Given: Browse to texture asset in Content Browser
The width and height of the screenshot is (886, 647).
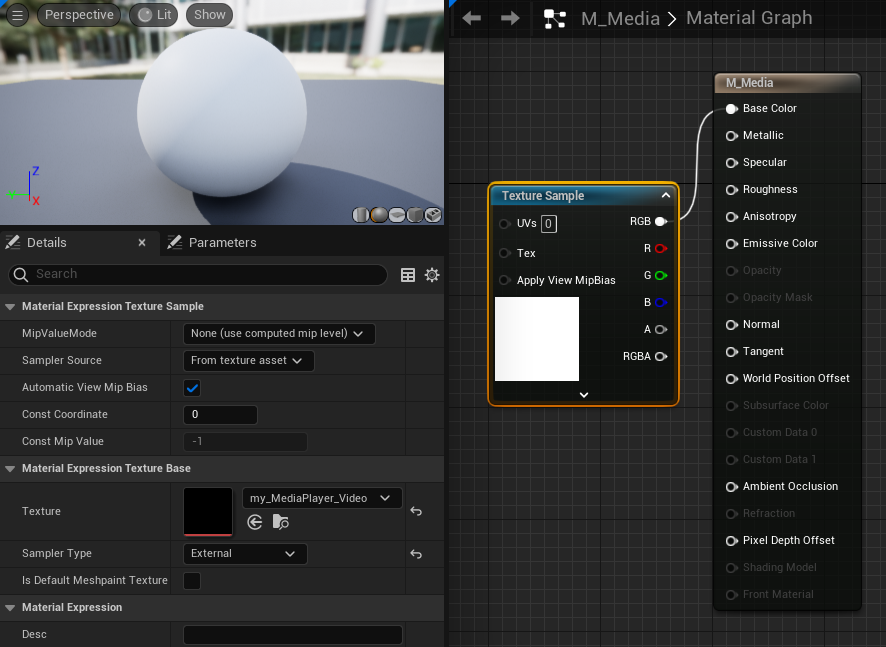Looking at the screenshot, I should tap(281, 522).
